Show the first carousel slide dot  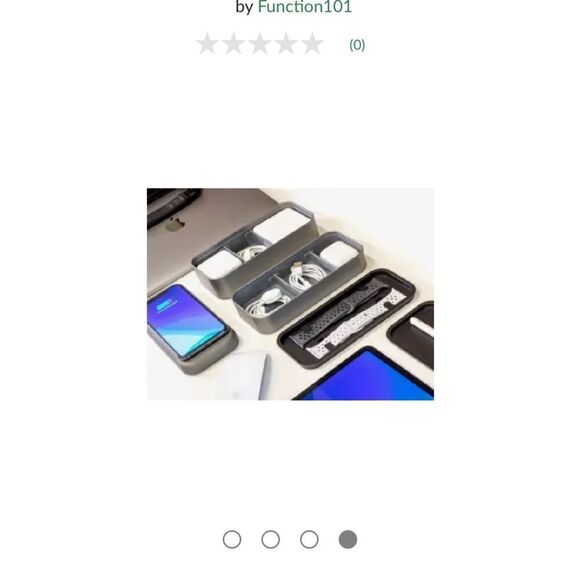[x=232, y=539]
